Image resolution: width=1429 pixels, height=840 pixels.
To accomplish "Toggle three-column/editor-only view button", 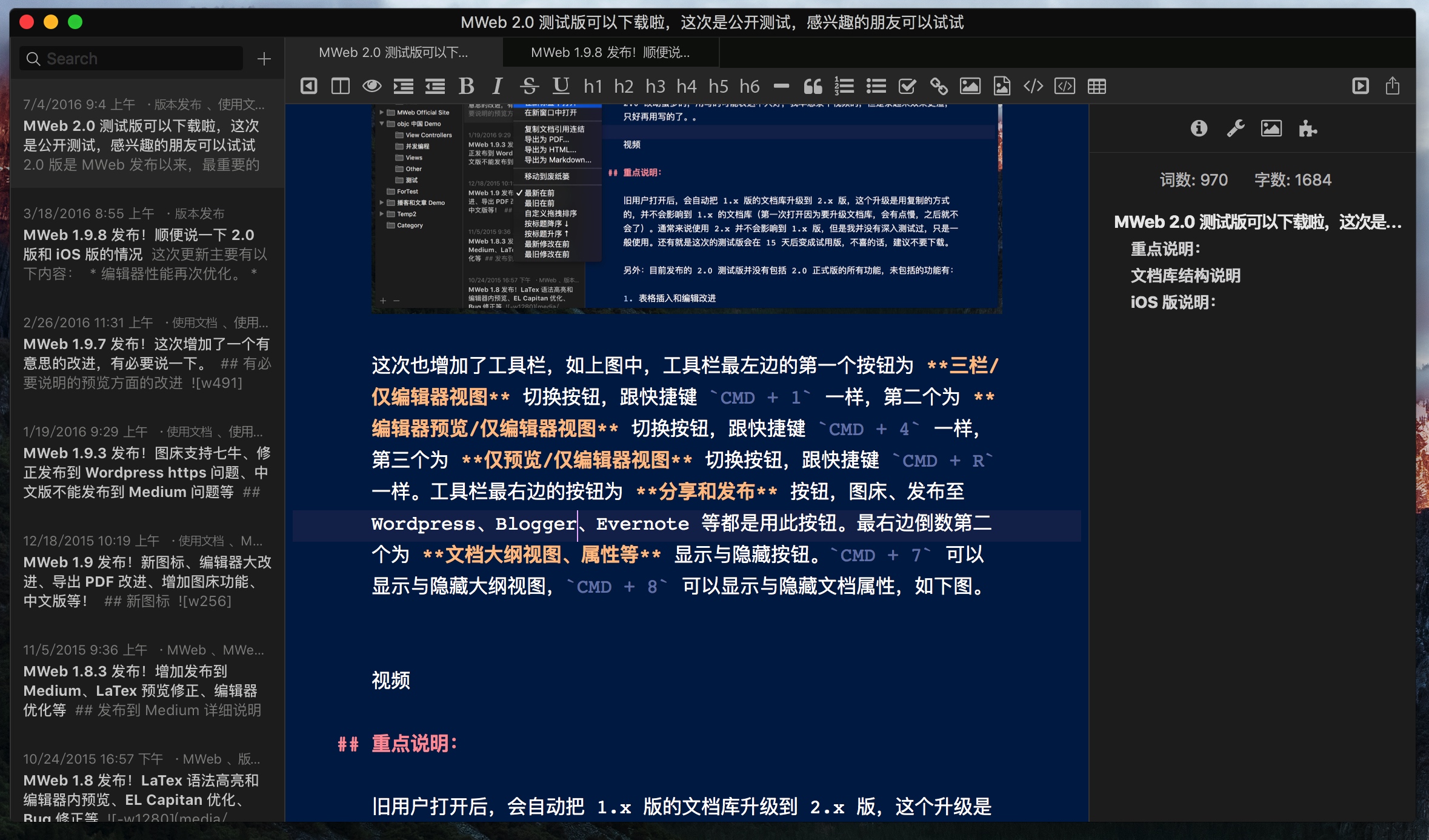I will pos(308,87).
